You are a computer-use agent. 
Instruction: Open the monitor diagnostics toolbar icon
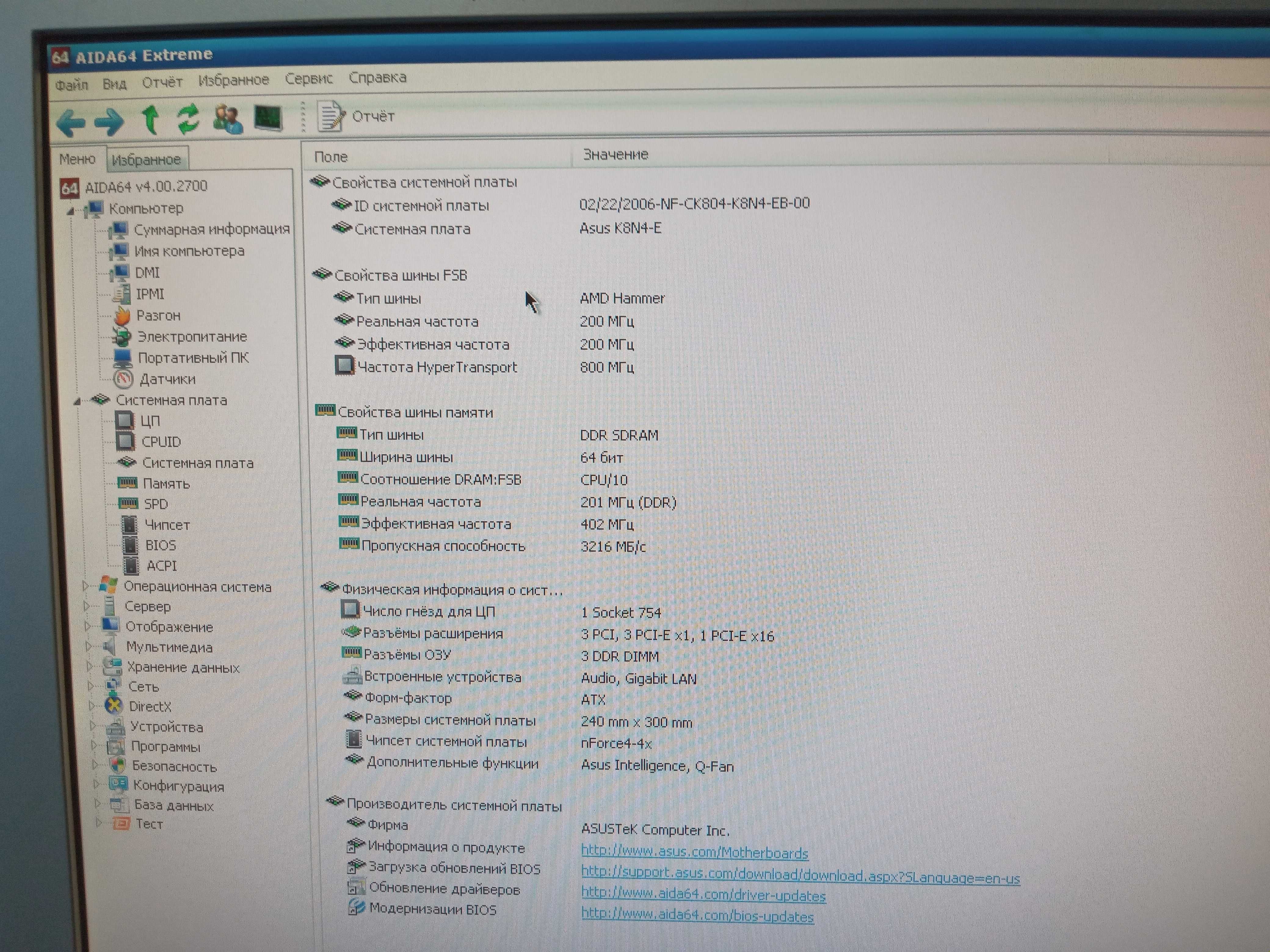click(268, 118)
